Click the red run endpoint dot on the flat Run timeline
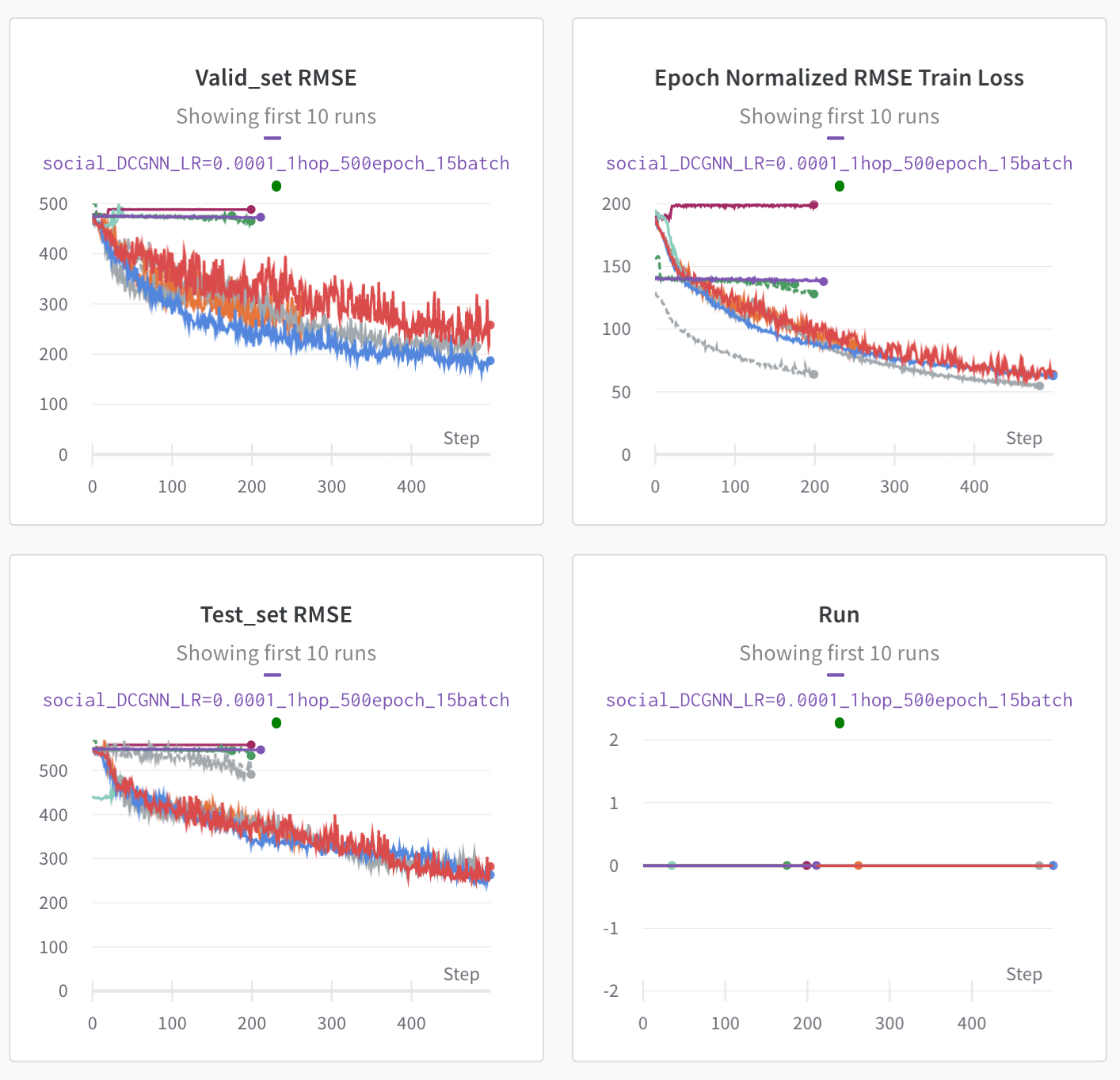Image resolution: width=1120 pixels, height=1080 pixels. pos(858,865)
